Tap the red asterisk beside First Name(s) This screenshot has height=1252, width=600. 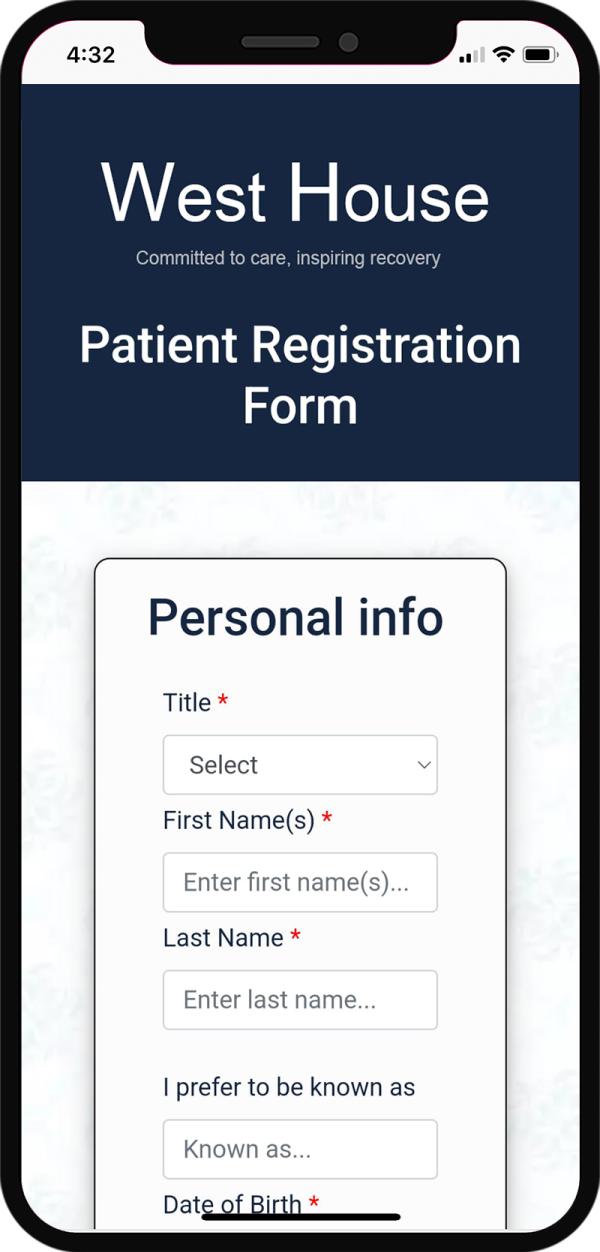click(x=327, y=819)
